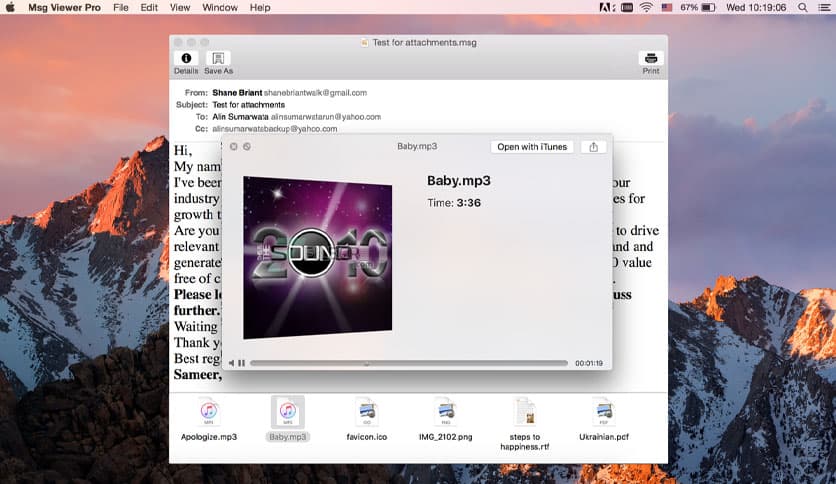Open Notification Center icon
The height and width of the screenshot is (484, 836).
coord(824,7)
